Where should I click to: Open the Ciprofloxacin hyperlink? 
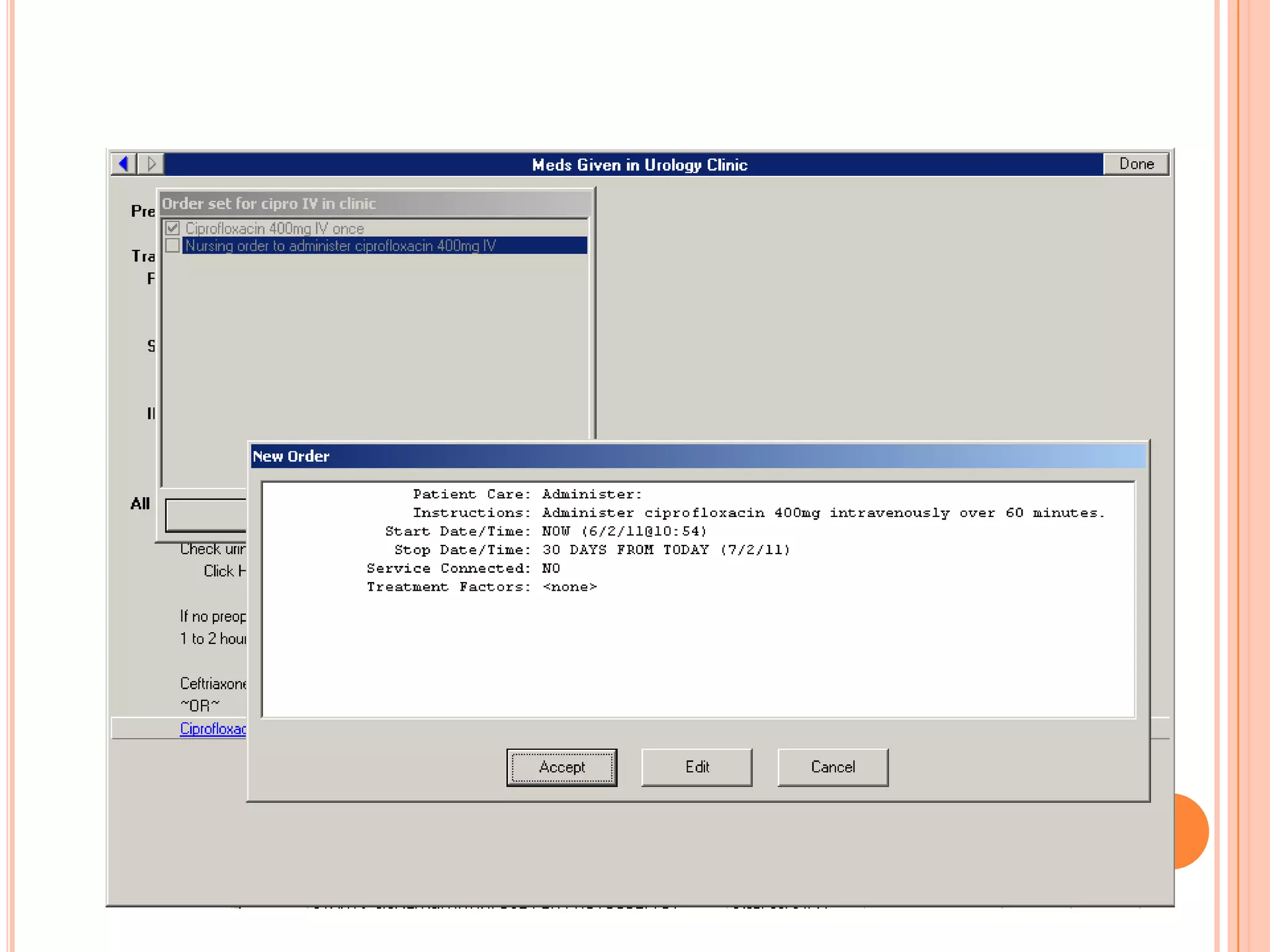[213, 729]
